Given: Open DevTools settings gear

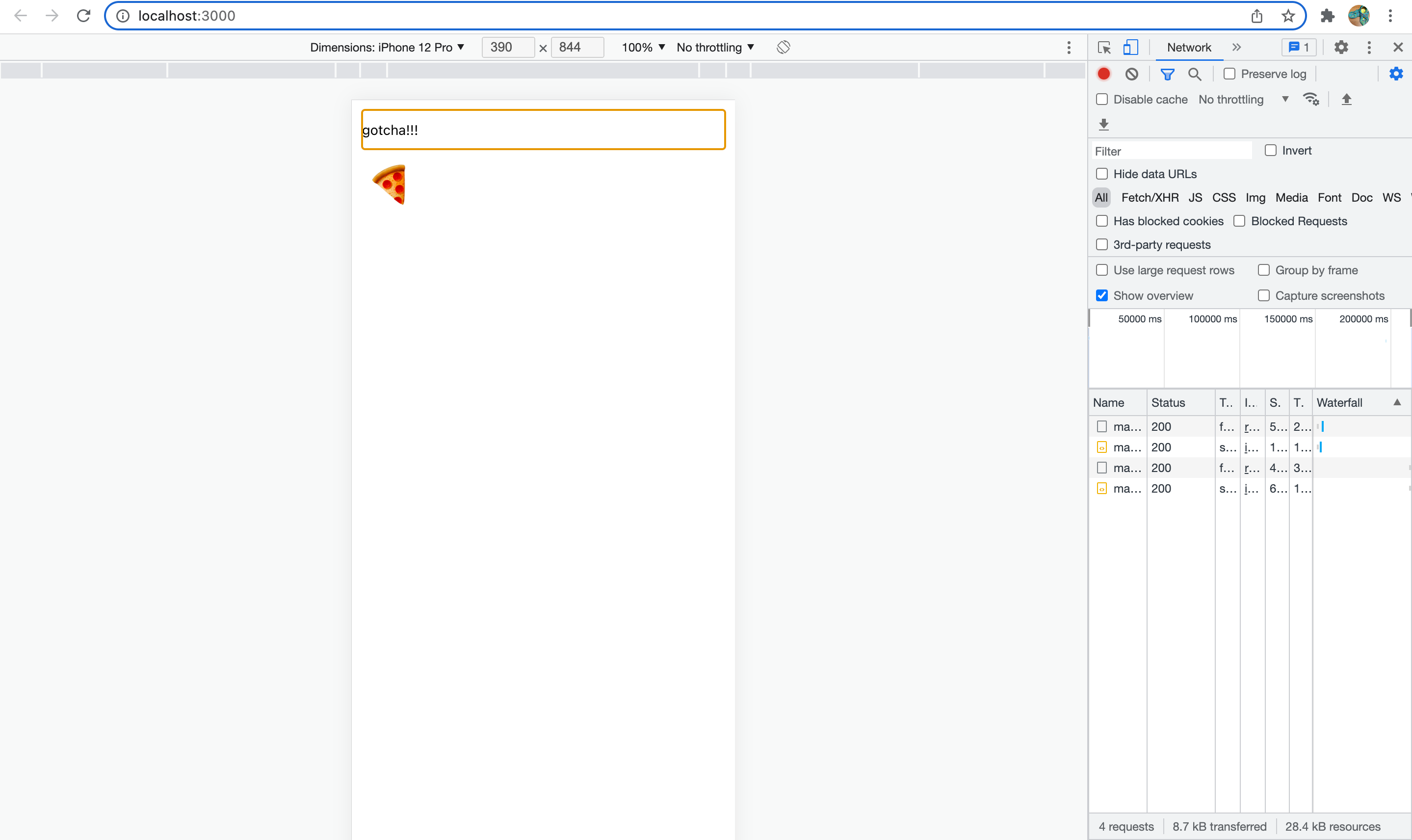Looking at the screenshot, I should pyautogui.click(x=1341, y=47).
